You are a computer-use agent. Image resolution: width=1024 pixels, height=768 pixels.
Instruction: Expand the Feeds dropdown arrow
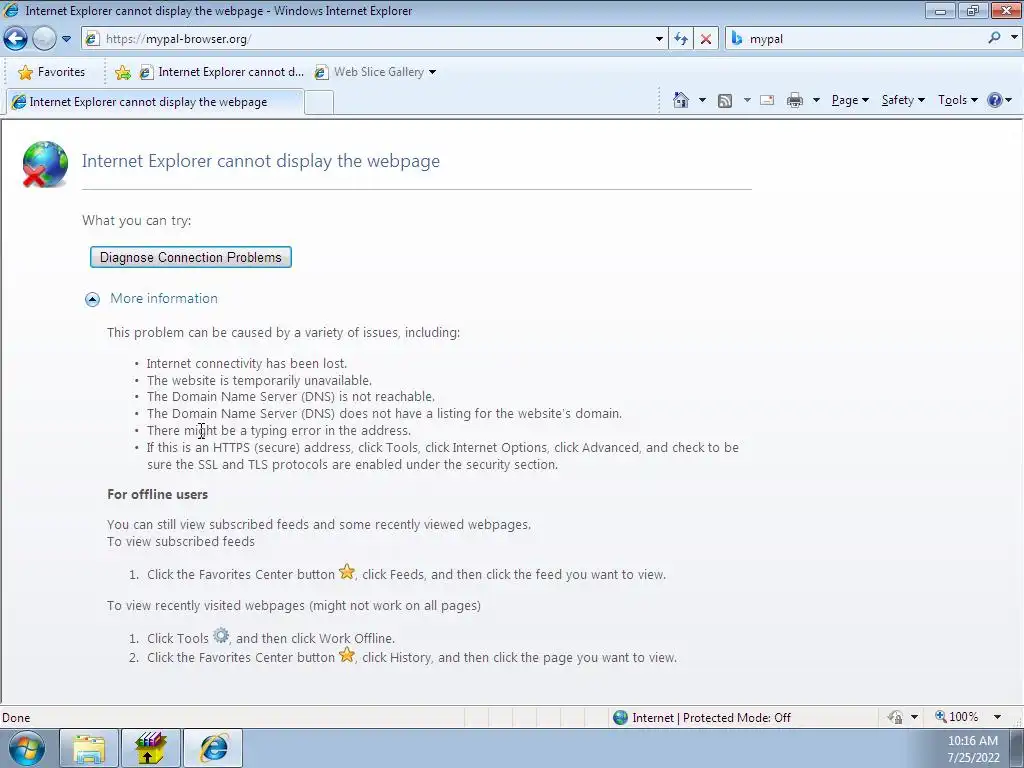(747, 100)
